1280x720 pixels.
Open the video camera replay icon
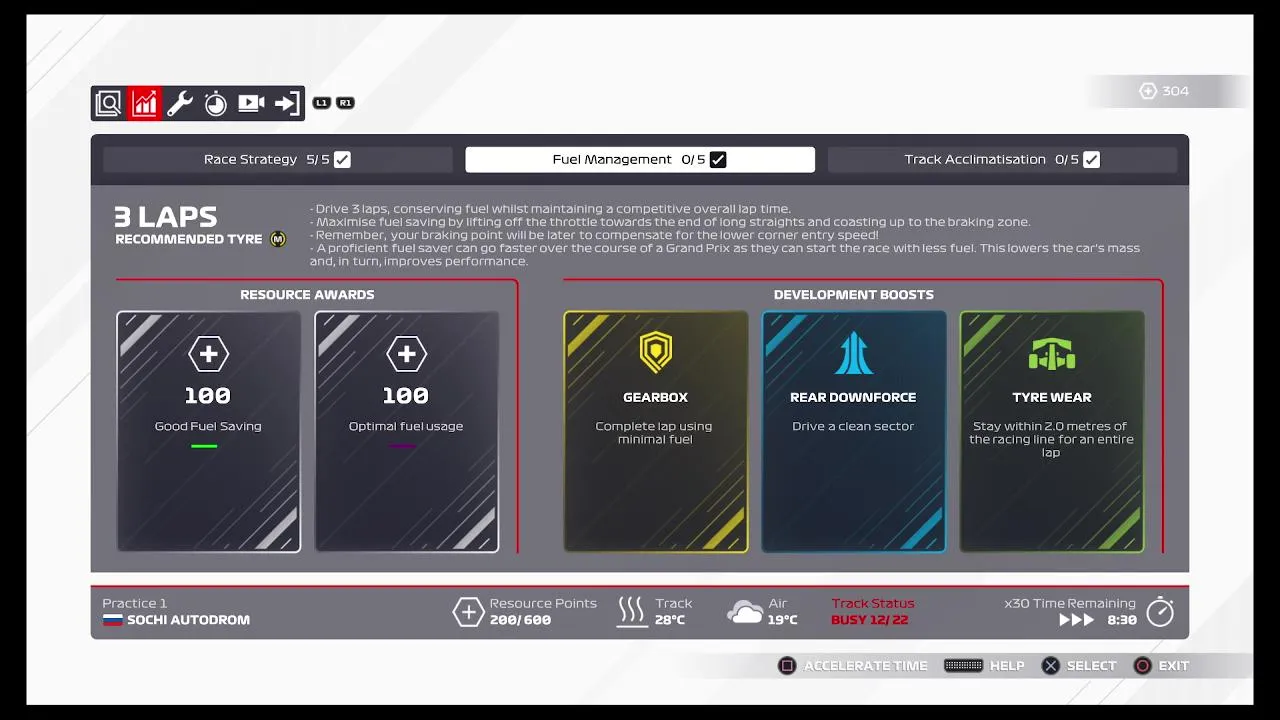coord(251,103)
